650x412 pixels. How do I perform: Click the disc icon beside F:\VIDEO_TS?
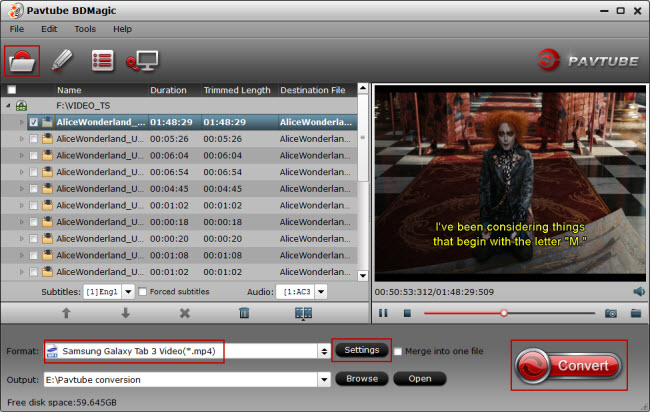point(21,106)
